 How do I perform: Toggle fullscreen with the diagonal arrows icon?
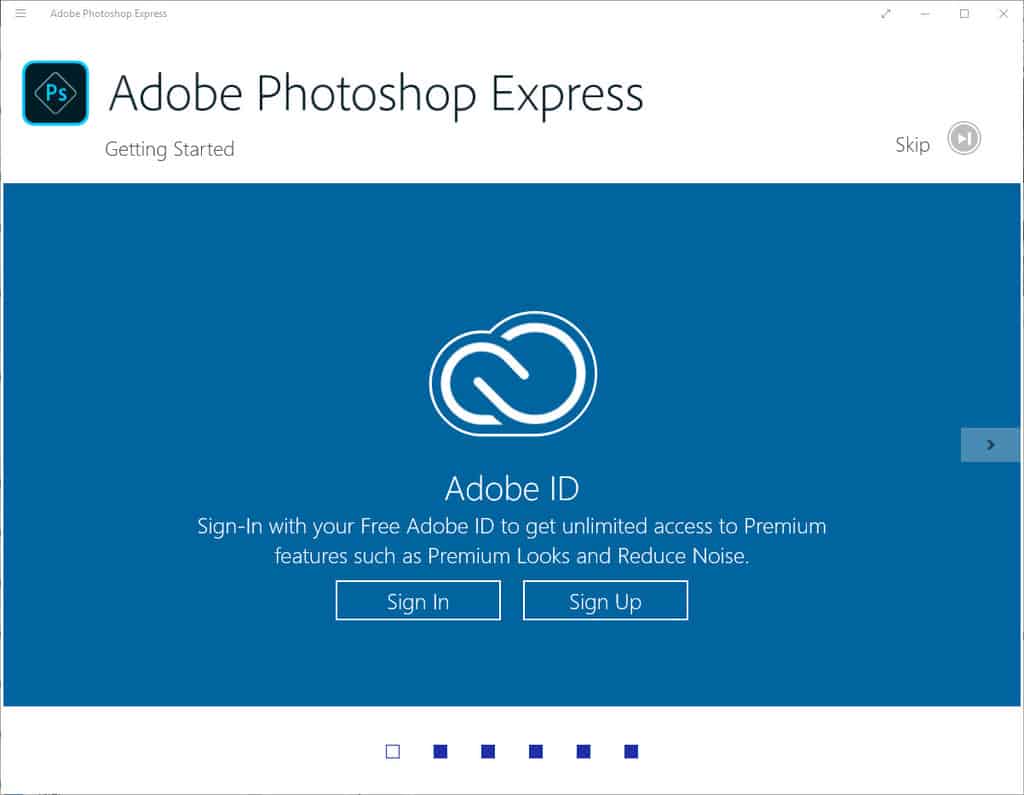coord(884,13)
